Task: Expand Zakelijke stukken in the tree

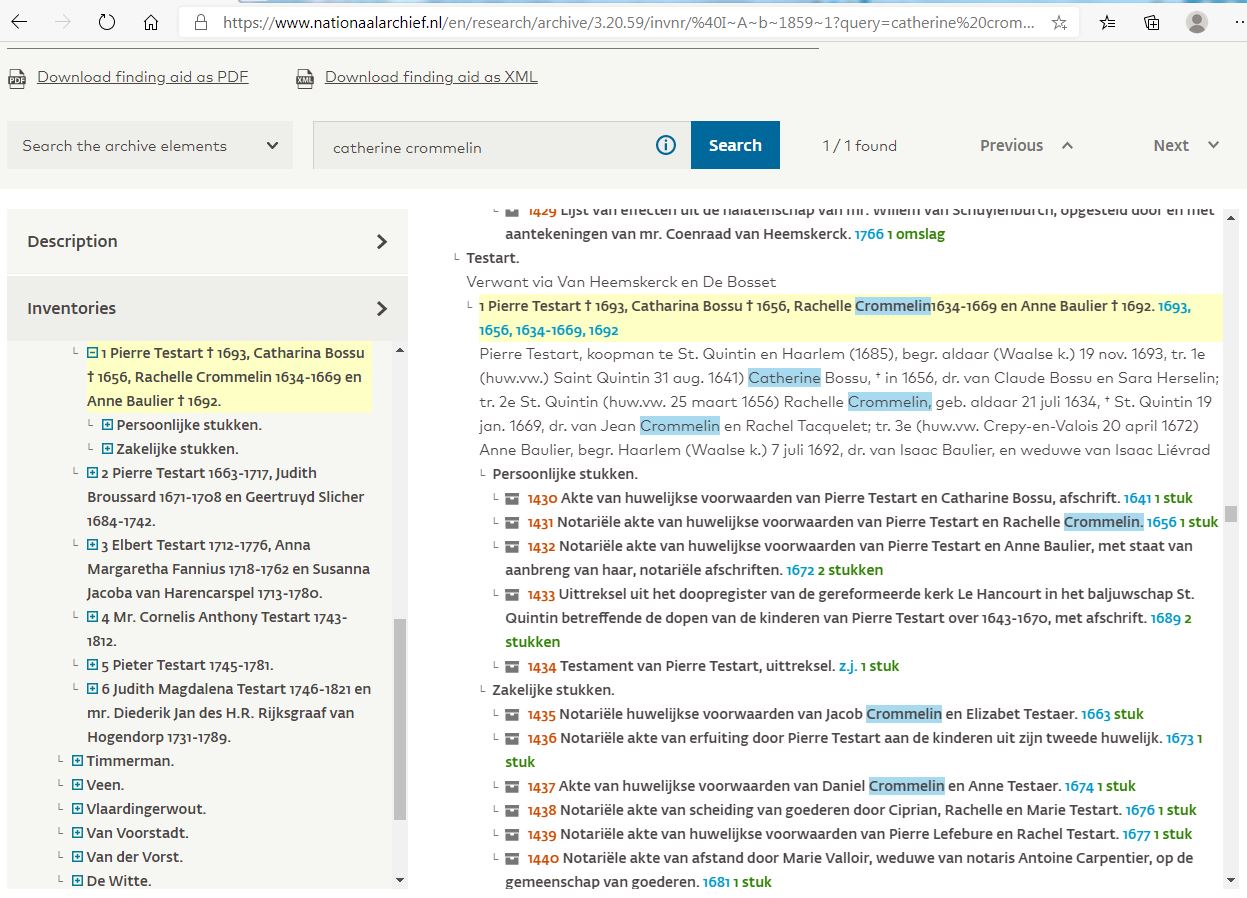Action: pyautogui.click(x=107, y=449)
